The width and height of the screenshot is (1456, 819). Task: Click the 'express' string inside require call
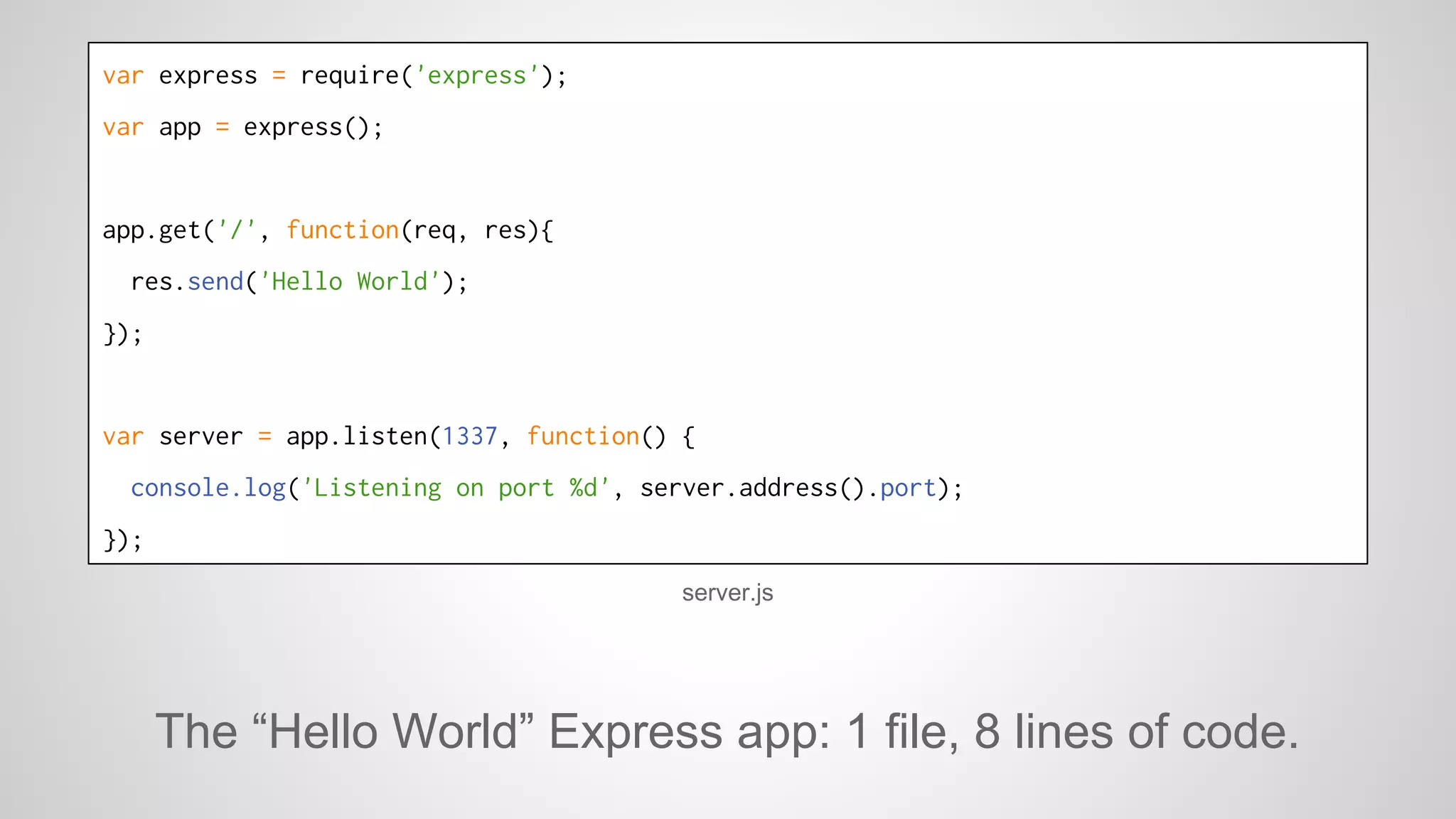[x=476, y=75]
